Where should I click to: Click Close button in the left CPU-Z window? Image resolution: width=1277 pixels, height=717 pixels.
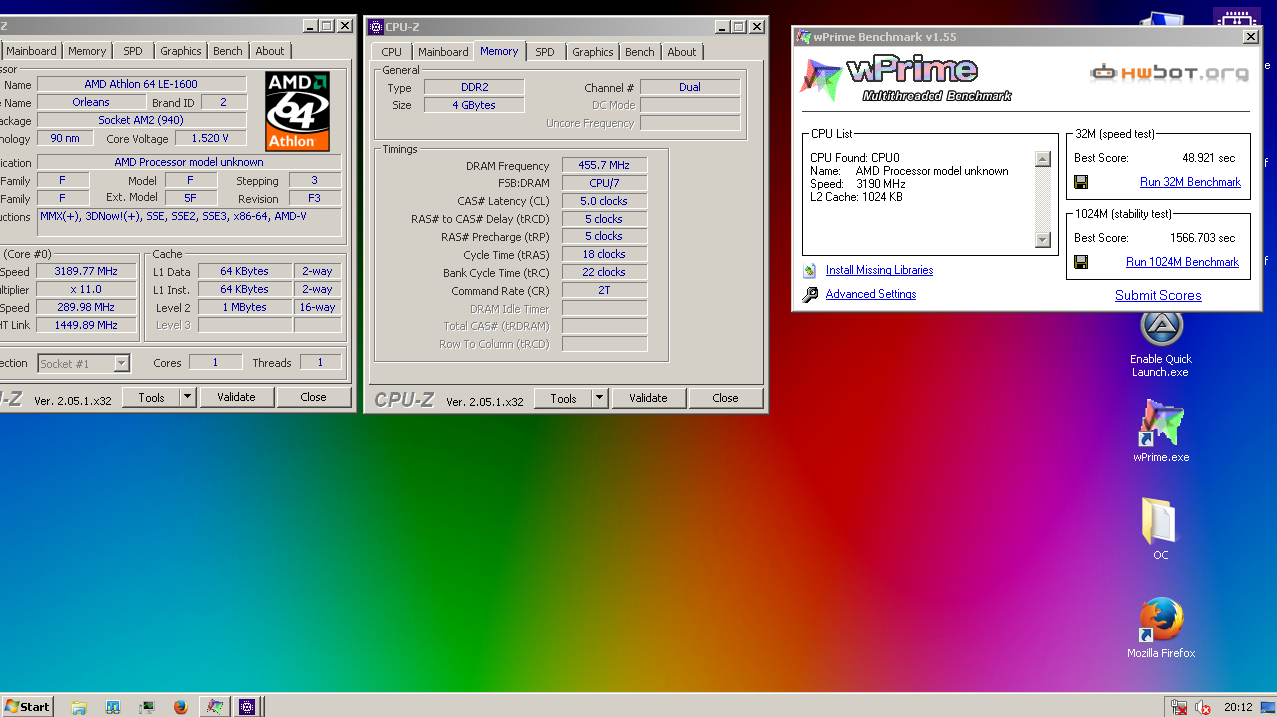pyautogui.click(x=314, y=397)
